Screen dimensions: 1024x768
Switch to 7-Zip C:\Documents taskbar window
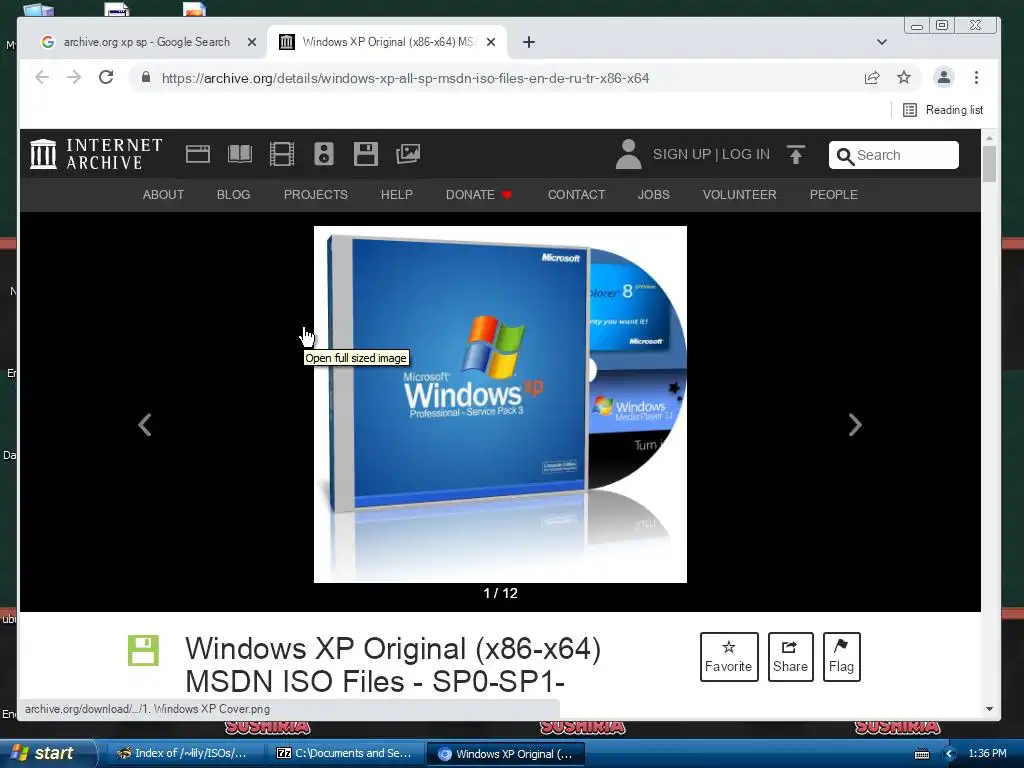[x=345, y=754]
